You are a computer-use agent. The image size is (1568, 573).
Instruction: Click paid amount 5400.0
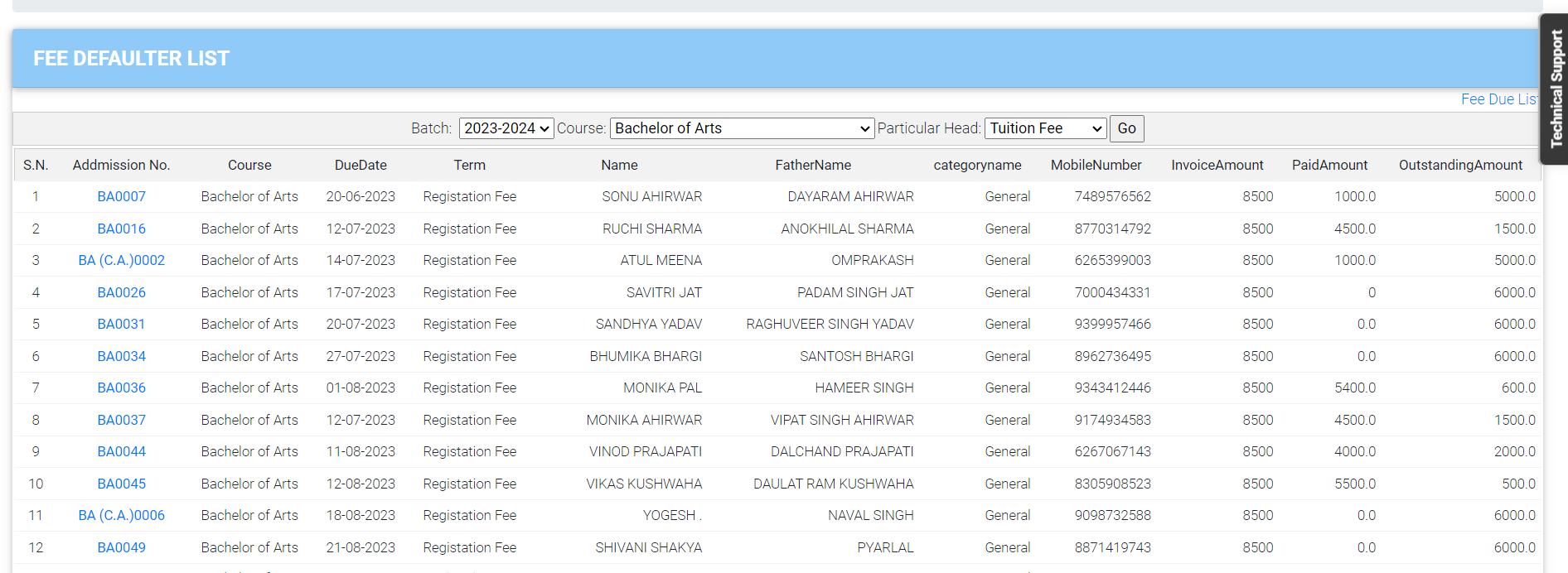tap(1354, 388)
